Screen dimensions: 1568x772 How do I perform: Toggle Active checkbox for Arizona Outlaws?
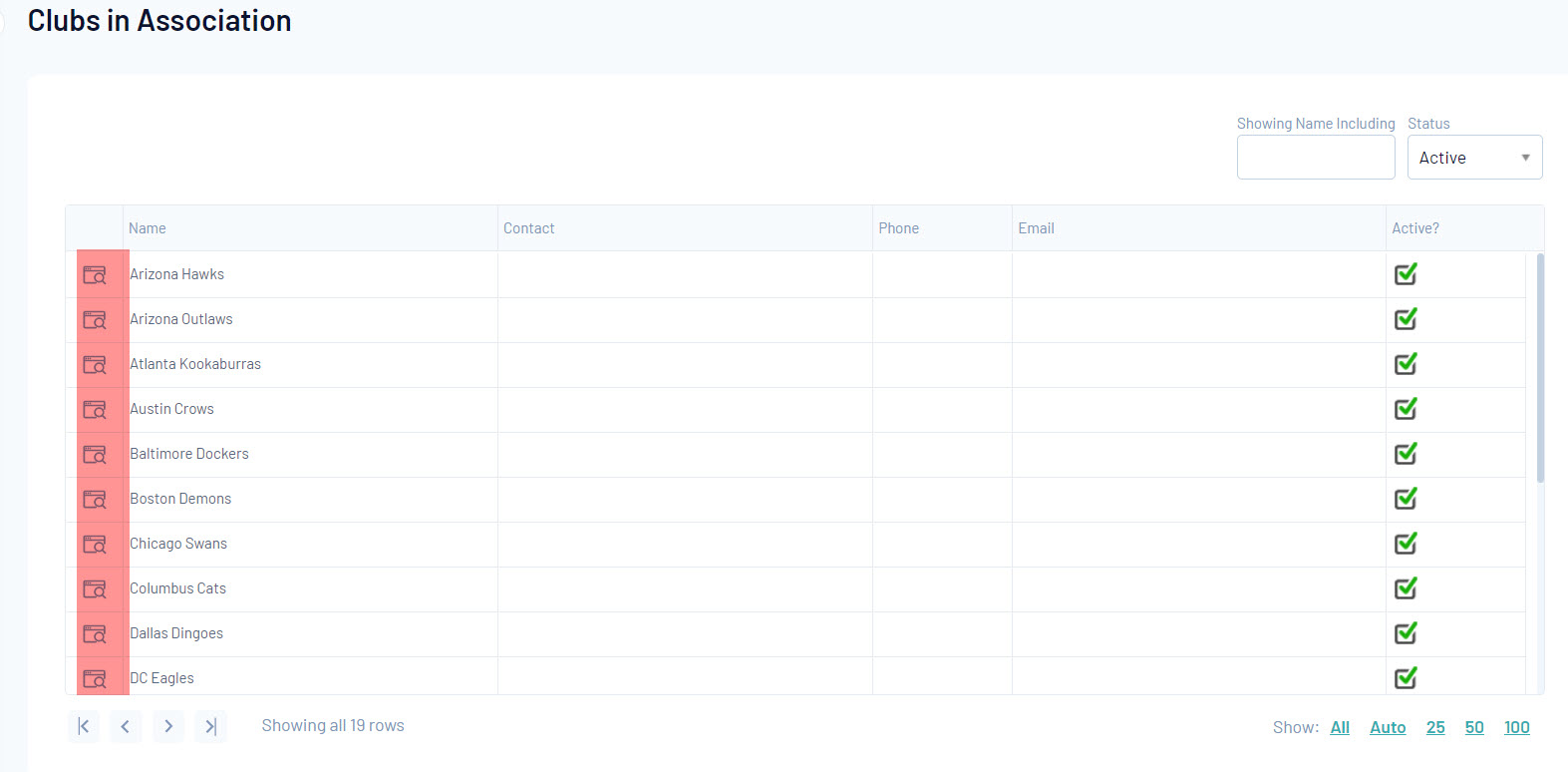coord(1406,319)
